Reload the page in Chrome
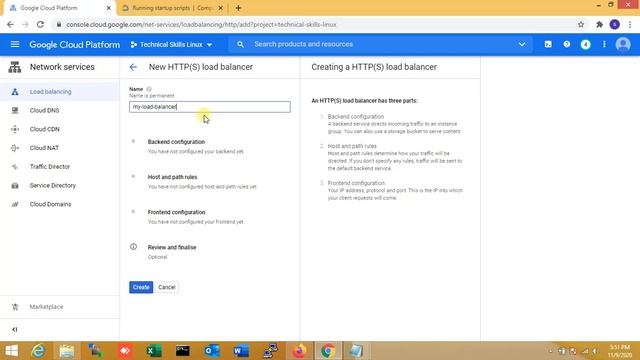The width and height of the screenshot is (640, 360). [40, 24]
